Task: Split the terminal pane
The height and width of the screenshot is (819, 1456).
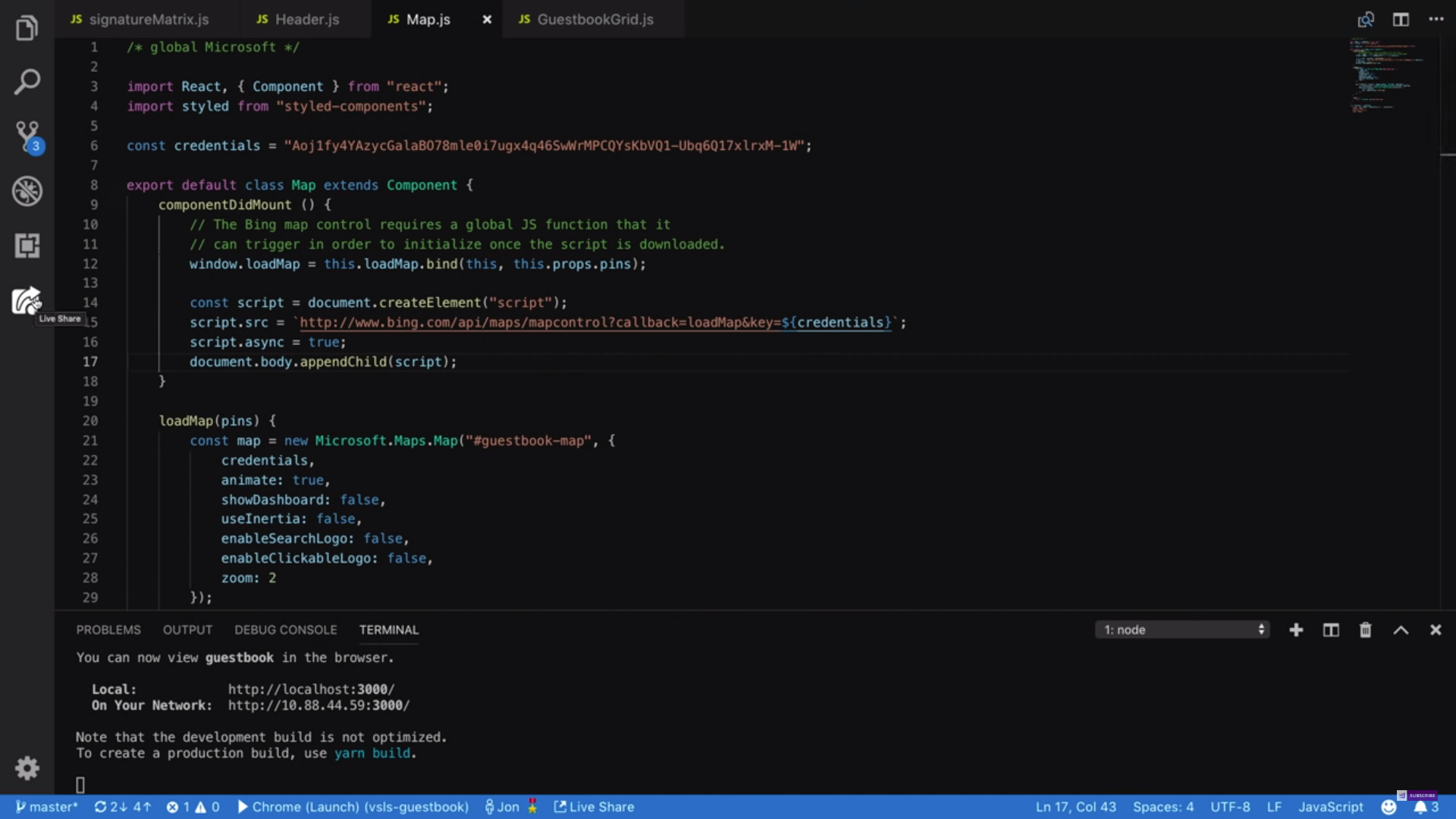Action: (1331, 630)
